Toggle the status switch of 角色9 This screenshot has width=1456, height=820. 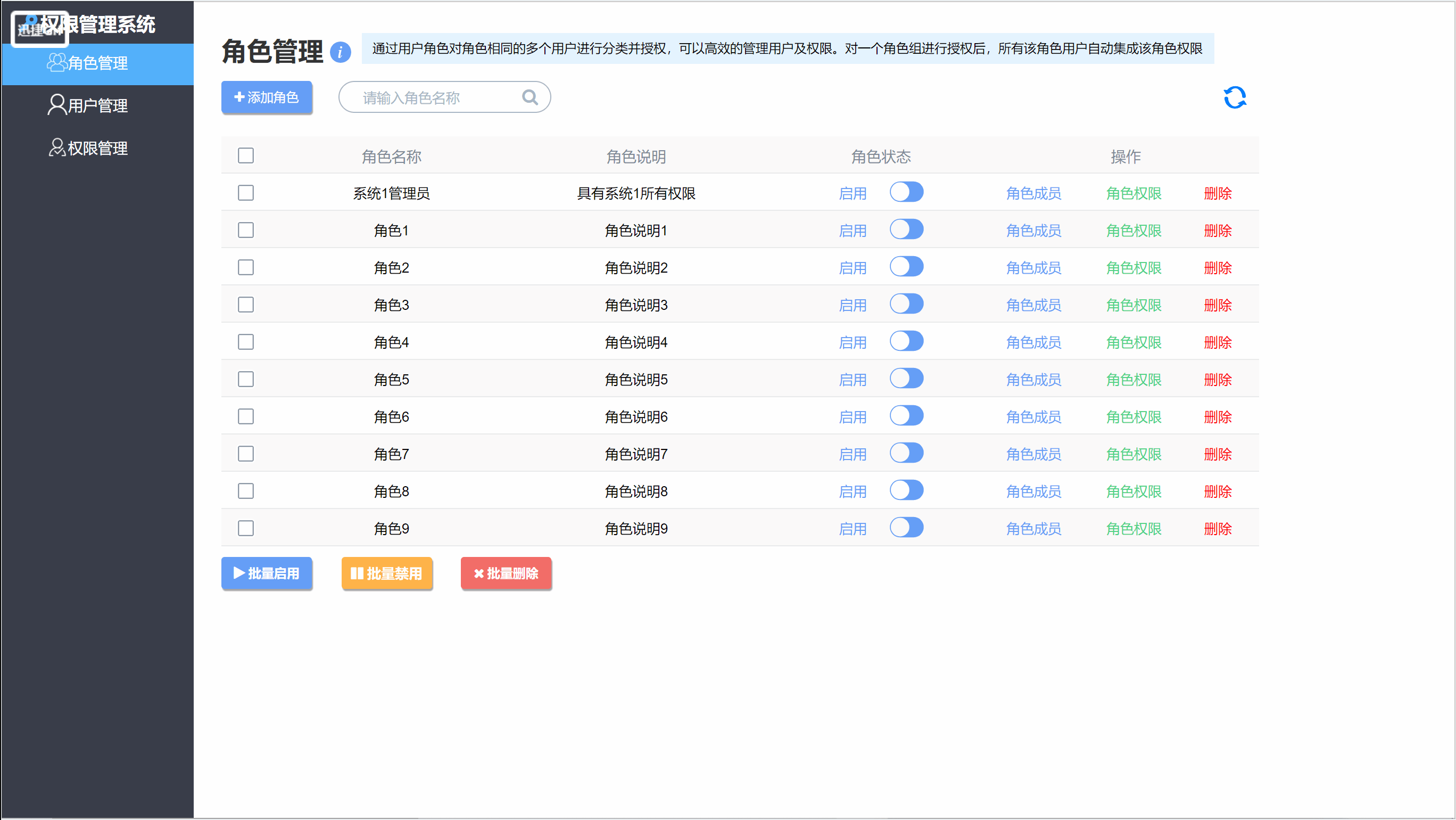tap(907, 527)
